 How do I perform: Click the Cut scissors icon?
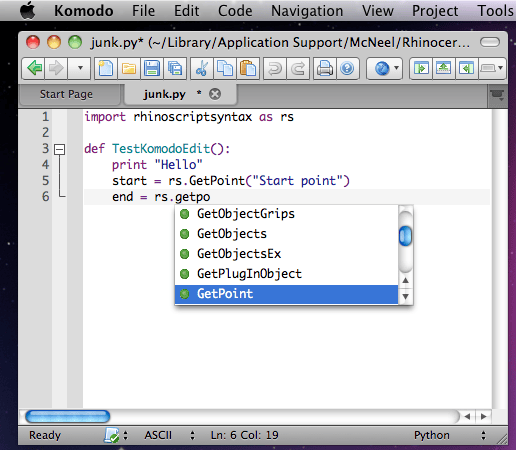click(202, 68)
